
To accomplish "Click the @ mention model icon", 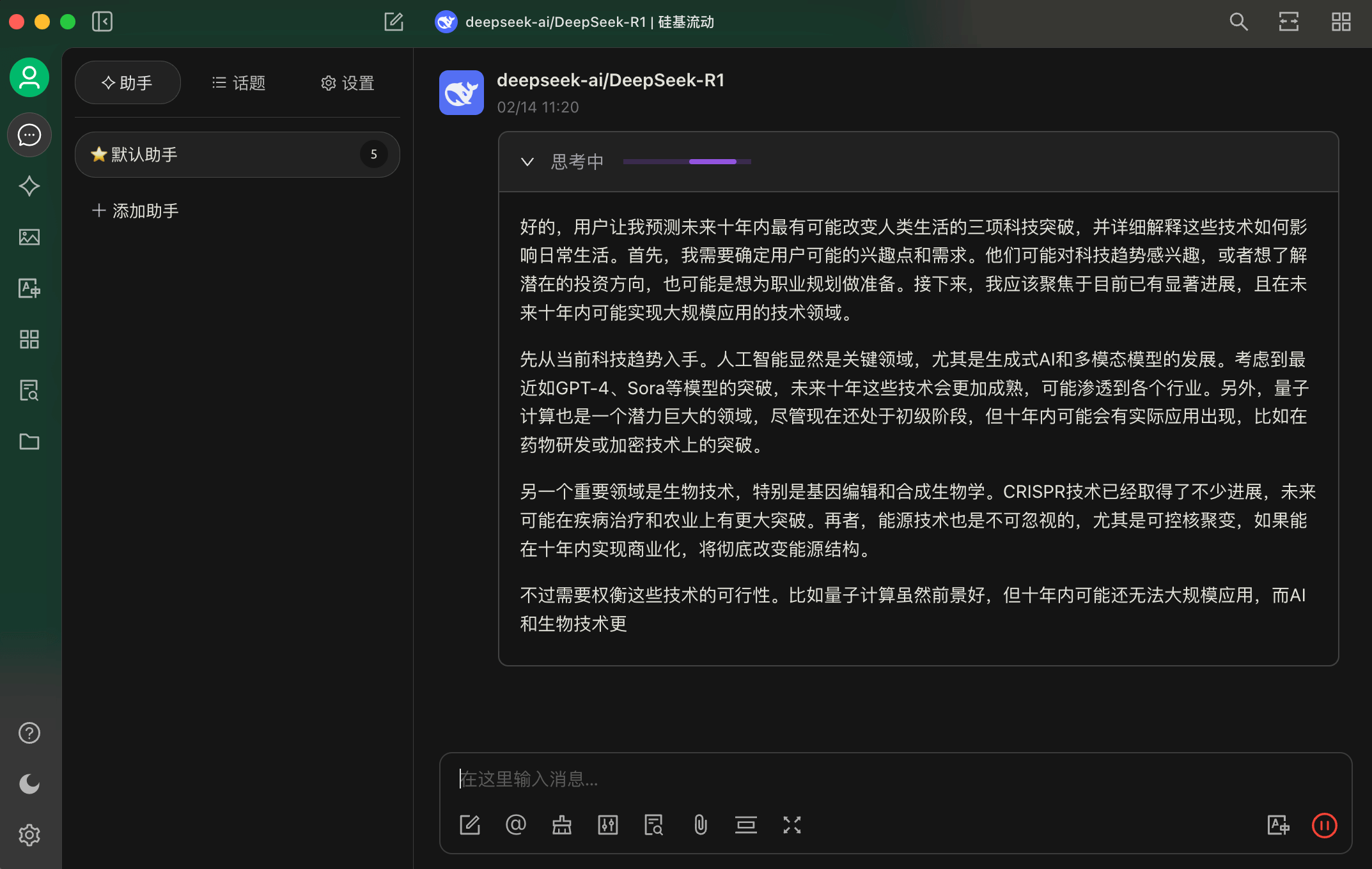I will click(x=515, y=825).
